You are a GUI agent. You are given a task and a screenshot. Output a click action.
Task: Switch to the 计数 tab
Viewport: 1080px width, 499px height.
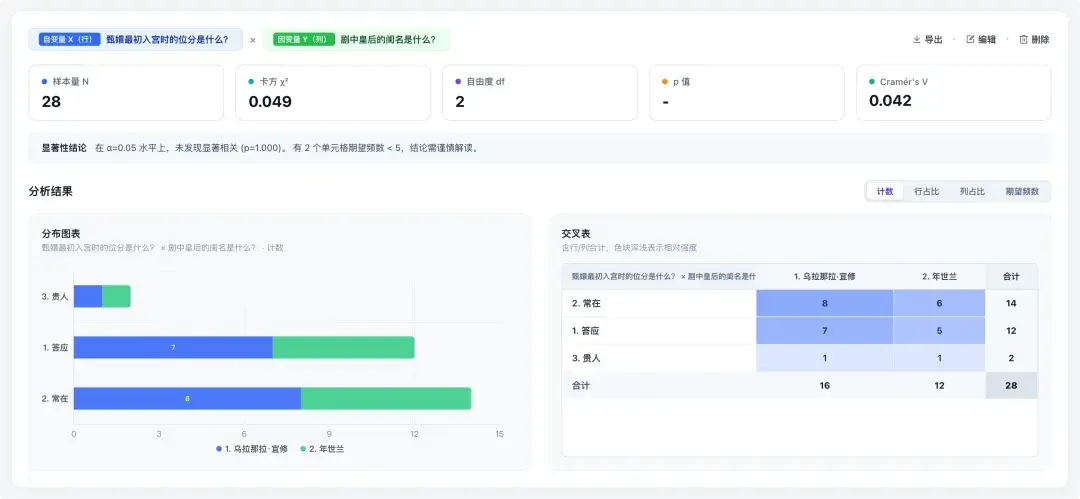pos(885,192)
